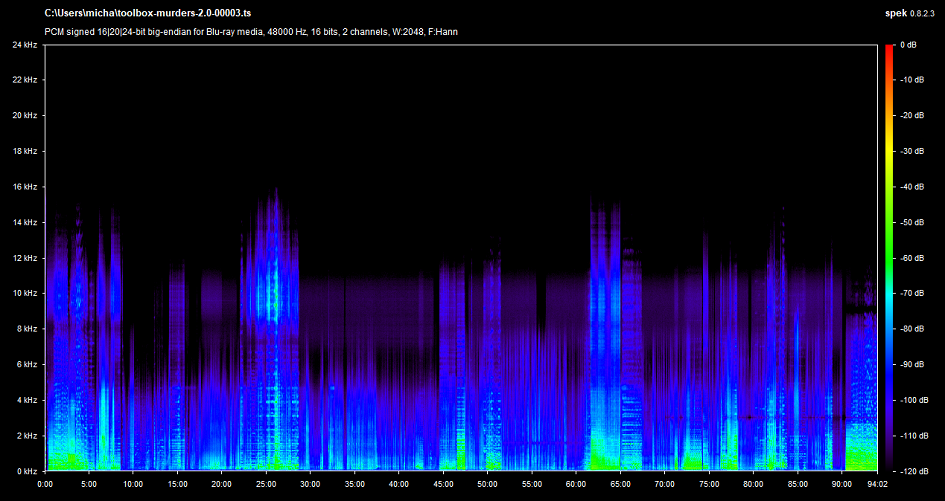
Task: Click the 0 kHz frequency axis label
Action: point(27,471)
